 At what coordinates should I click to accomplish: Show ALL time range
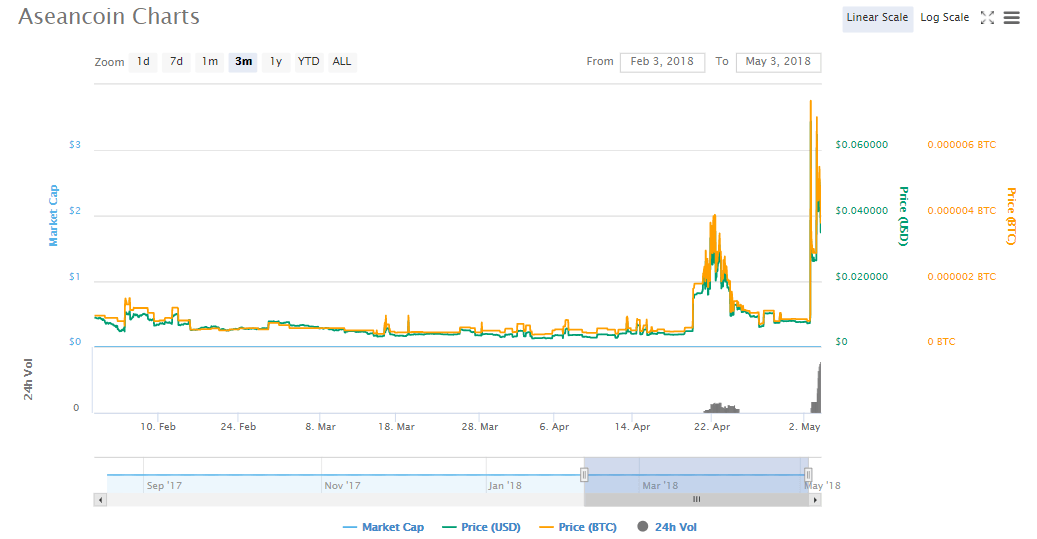tap(342, 62)
